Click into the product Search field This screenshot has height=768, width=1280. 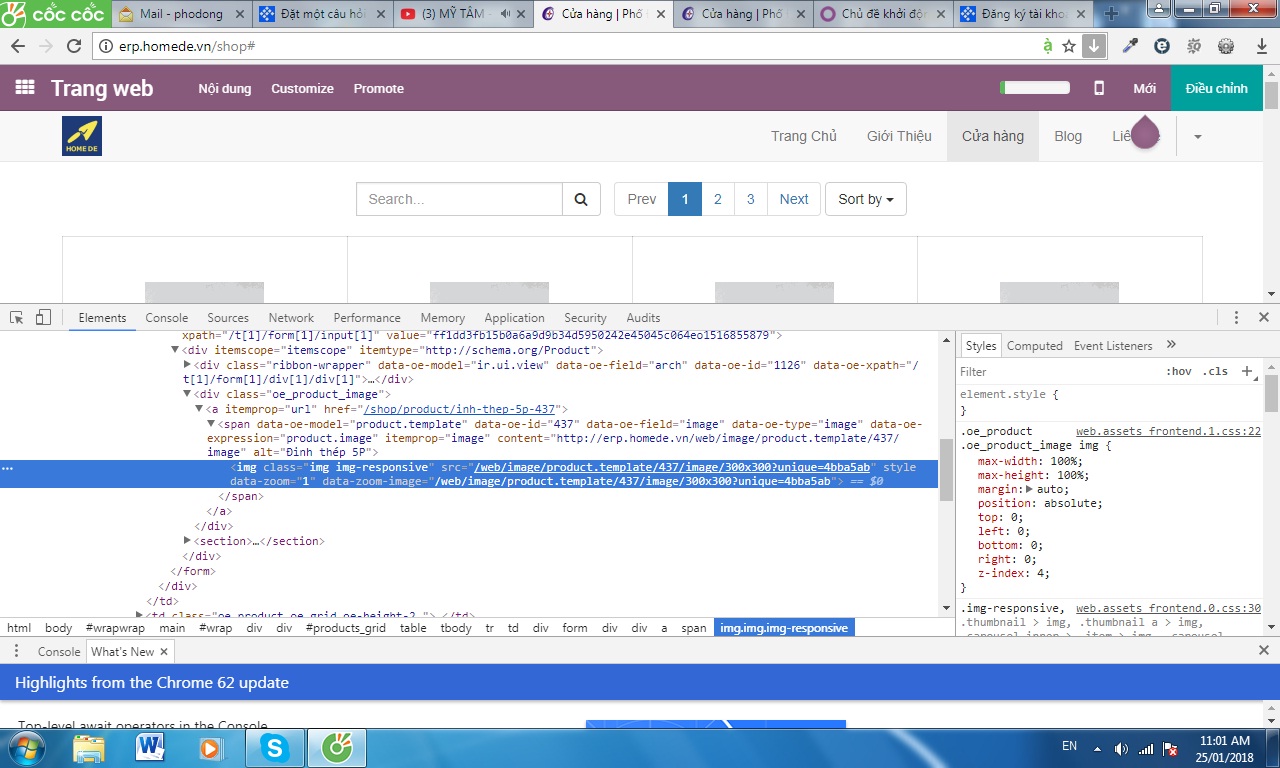click(x=459, y=199)
